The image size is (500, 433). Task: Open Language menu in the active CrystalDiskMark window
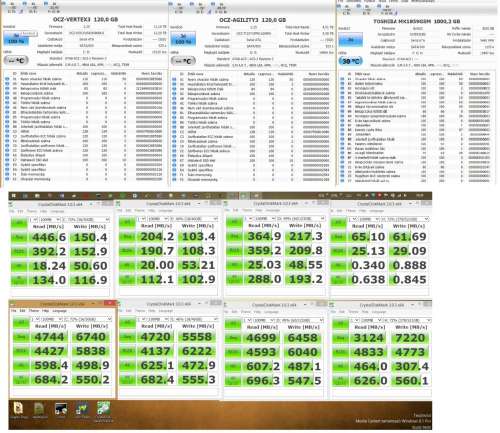pyautogui.click(x=60, y=311)
